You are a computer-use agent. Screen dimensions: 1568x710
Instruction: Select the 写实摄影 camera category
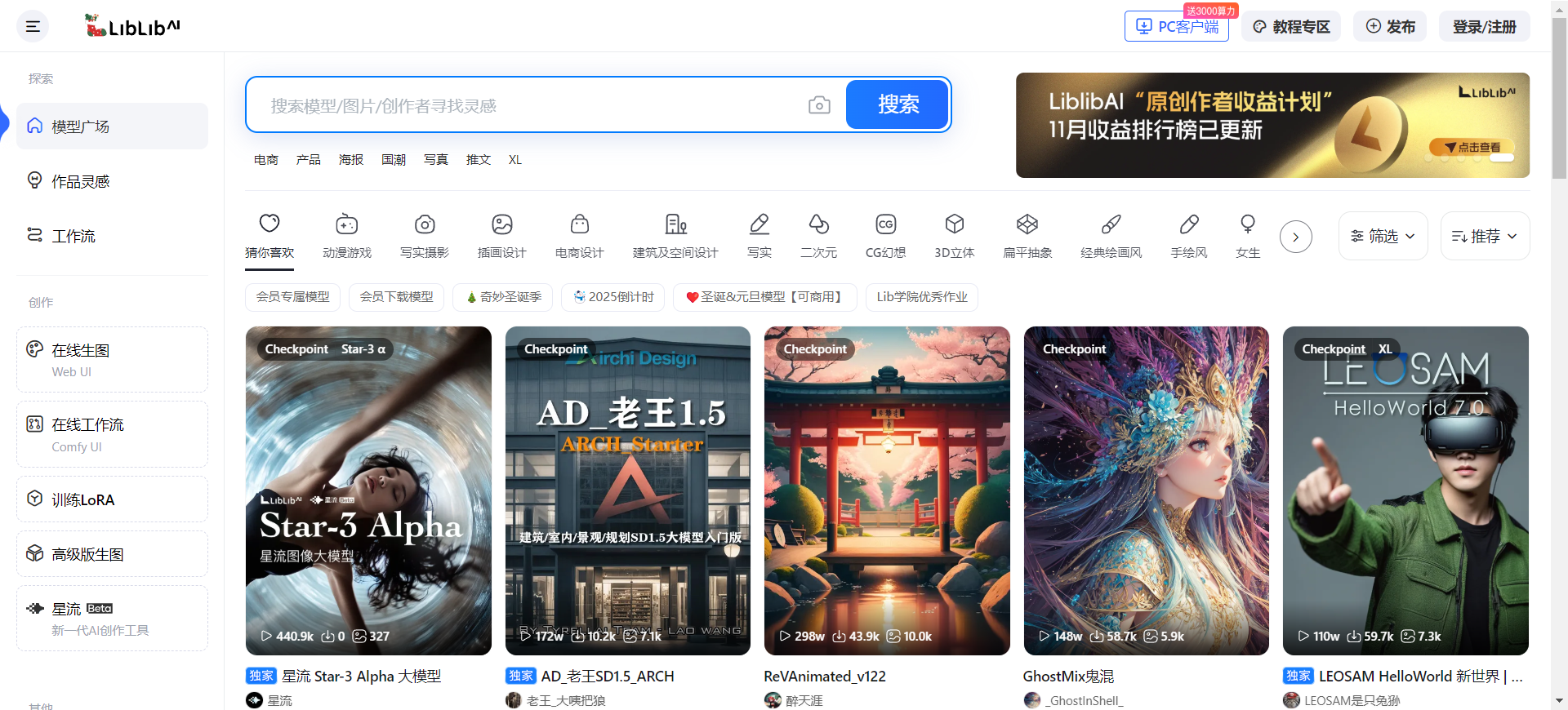coord(425,236)
